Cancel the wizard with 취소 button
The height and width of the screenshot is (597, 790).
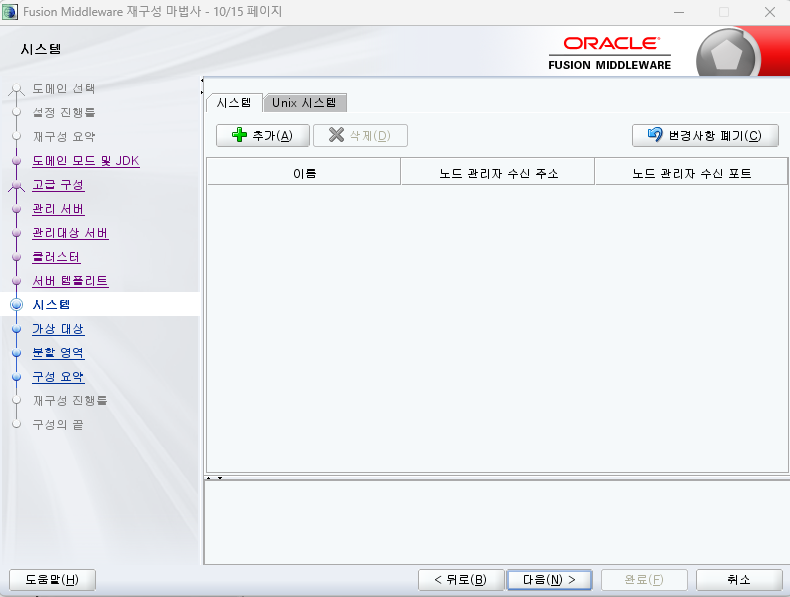pyautogui.click(x=739, y=580)
